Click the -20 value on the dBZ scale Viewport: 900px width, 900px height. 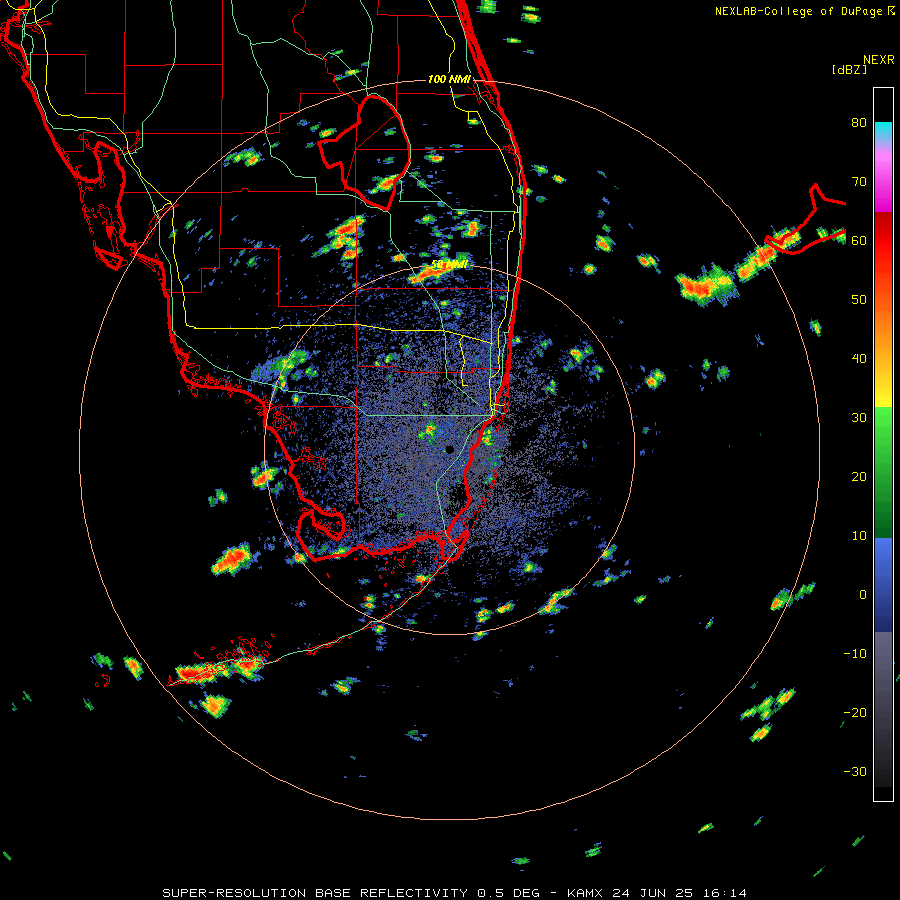point(855,712)
